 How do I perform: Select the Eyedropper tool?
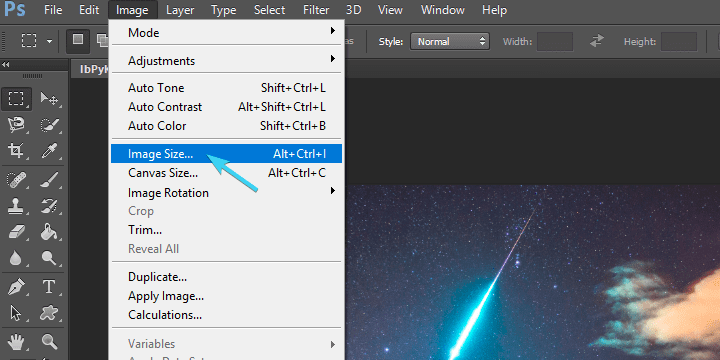pos(49,150)
